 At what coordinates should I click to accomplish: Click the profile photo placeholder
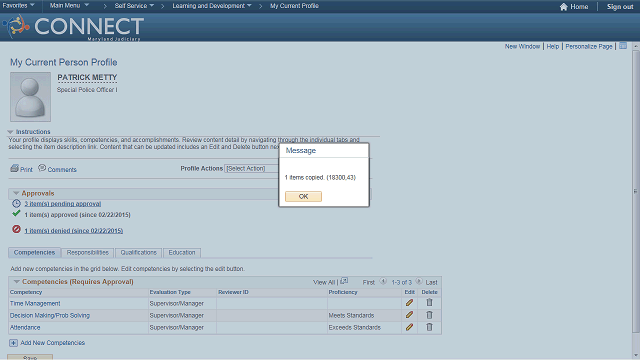click(x=31, y=97)
